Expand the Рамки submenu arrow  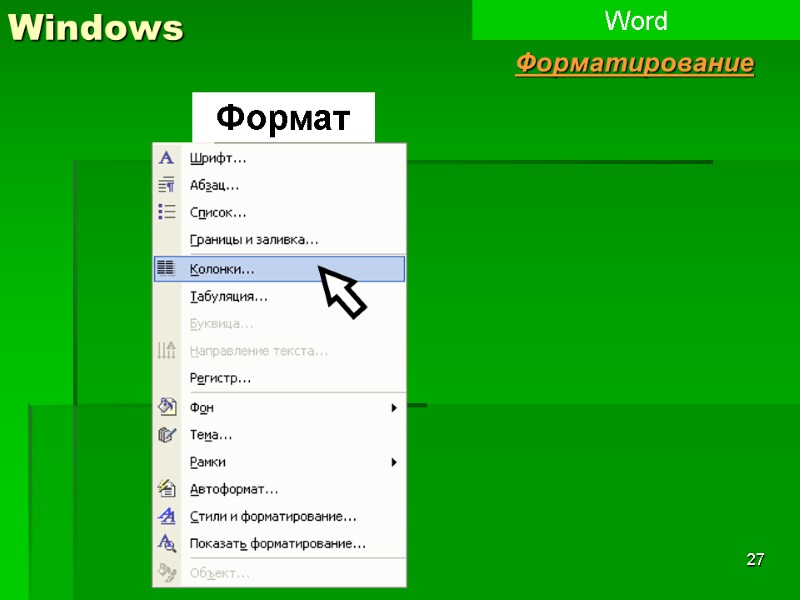(393, 462)
